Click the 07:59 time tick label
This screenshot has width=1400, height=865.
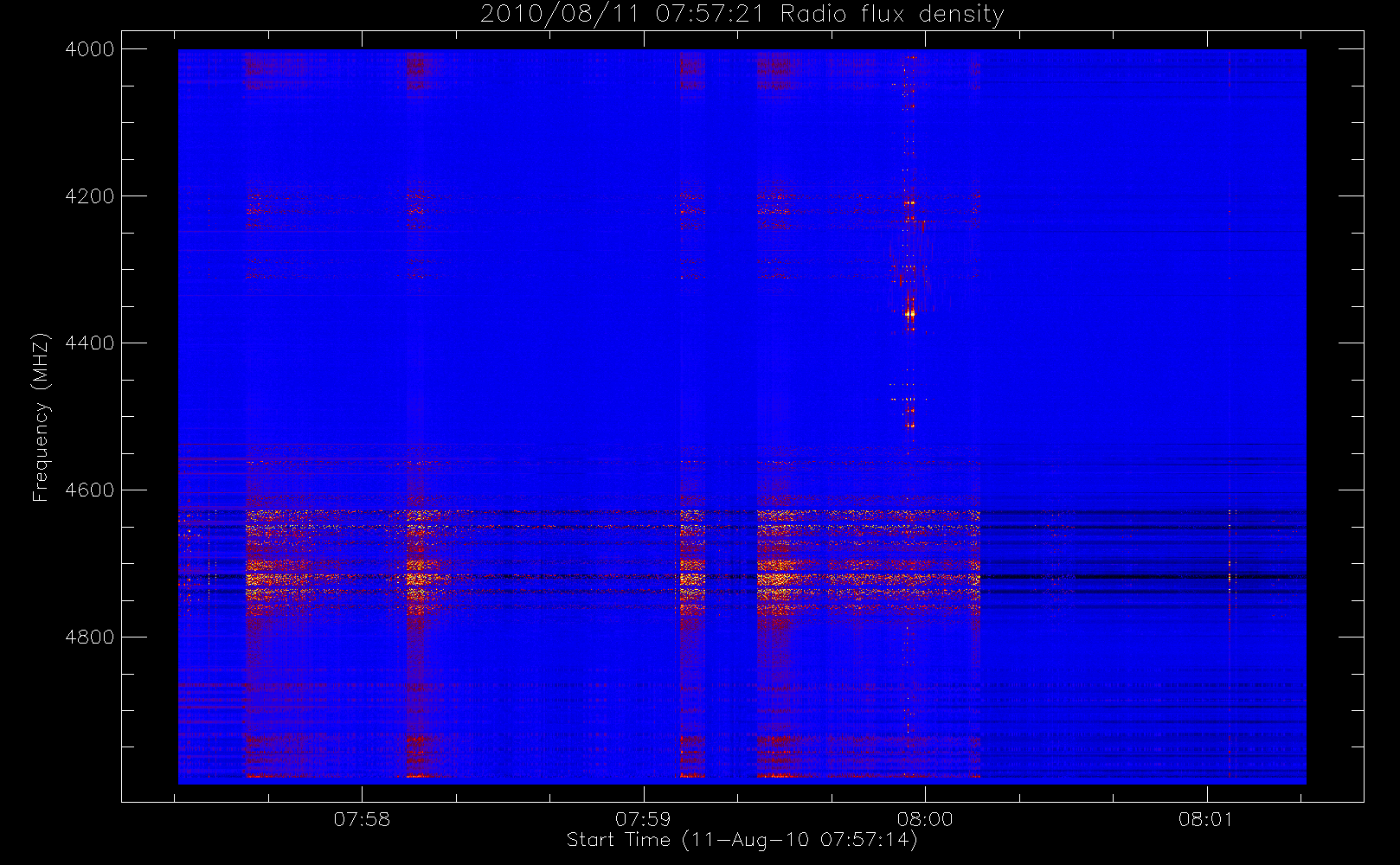pyautogui.click(x=643, y=819)
